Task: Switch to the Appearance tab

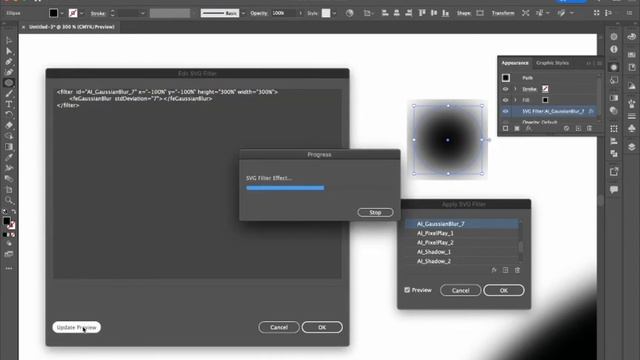Action: 515,63
